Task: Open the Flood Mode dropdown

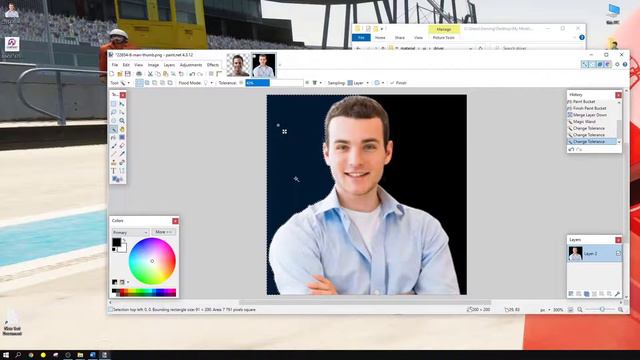Action: pyautogui.click(x=211, y=83)
